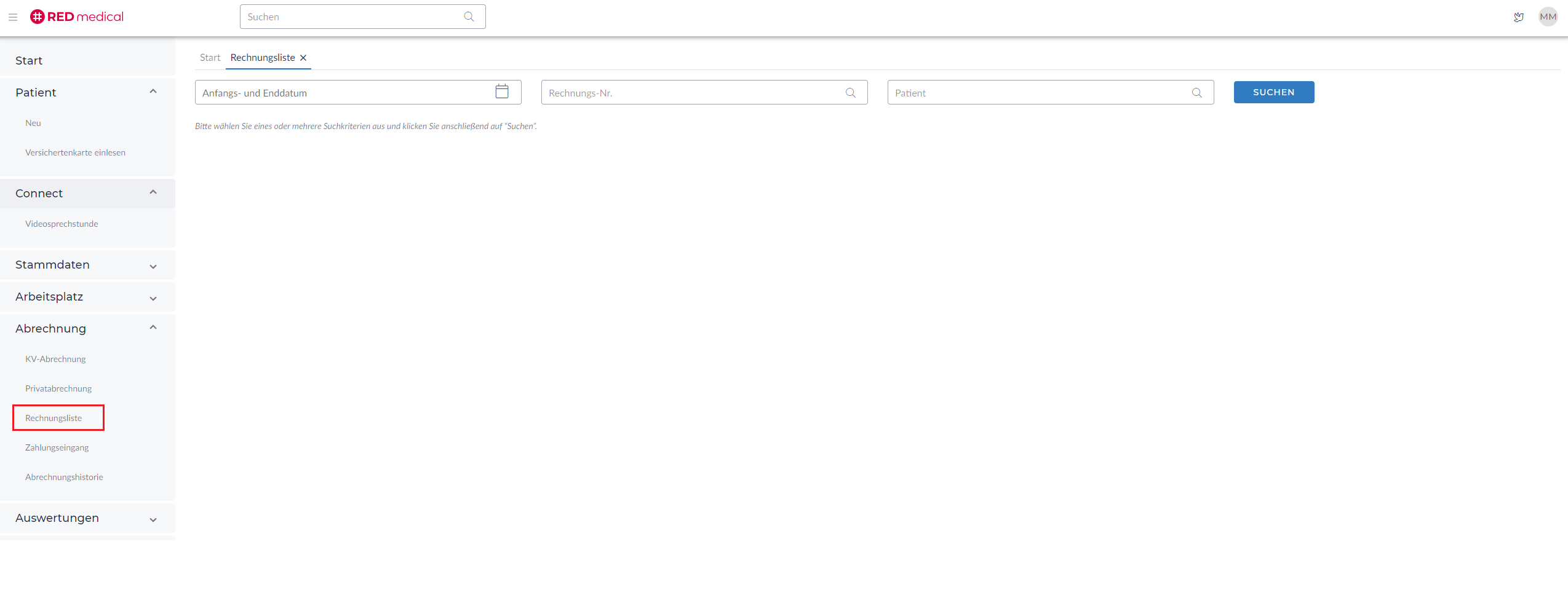The image size is (1568, 595).
Task: Select Versichertenkarte einlesen in the sidebar
Action: [75, 152]
